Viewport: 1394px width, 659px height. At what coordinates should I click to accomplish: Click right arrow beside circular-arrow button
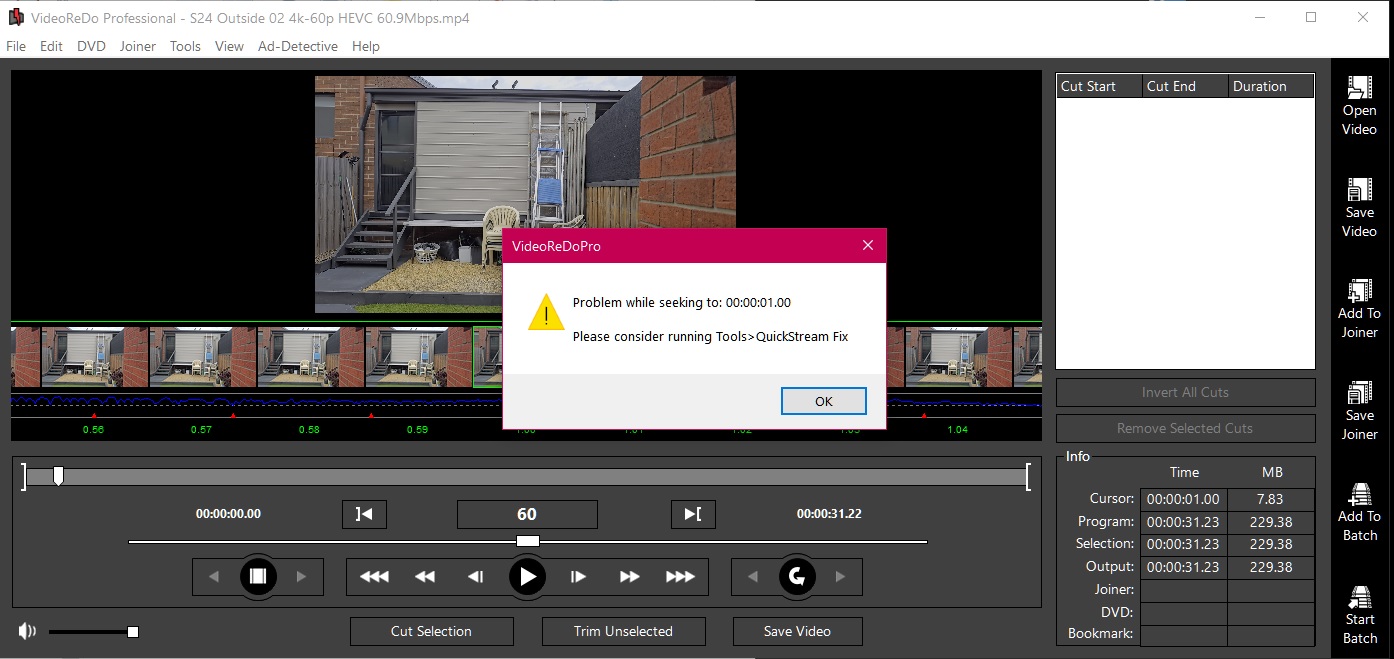[x=841, y=577]
